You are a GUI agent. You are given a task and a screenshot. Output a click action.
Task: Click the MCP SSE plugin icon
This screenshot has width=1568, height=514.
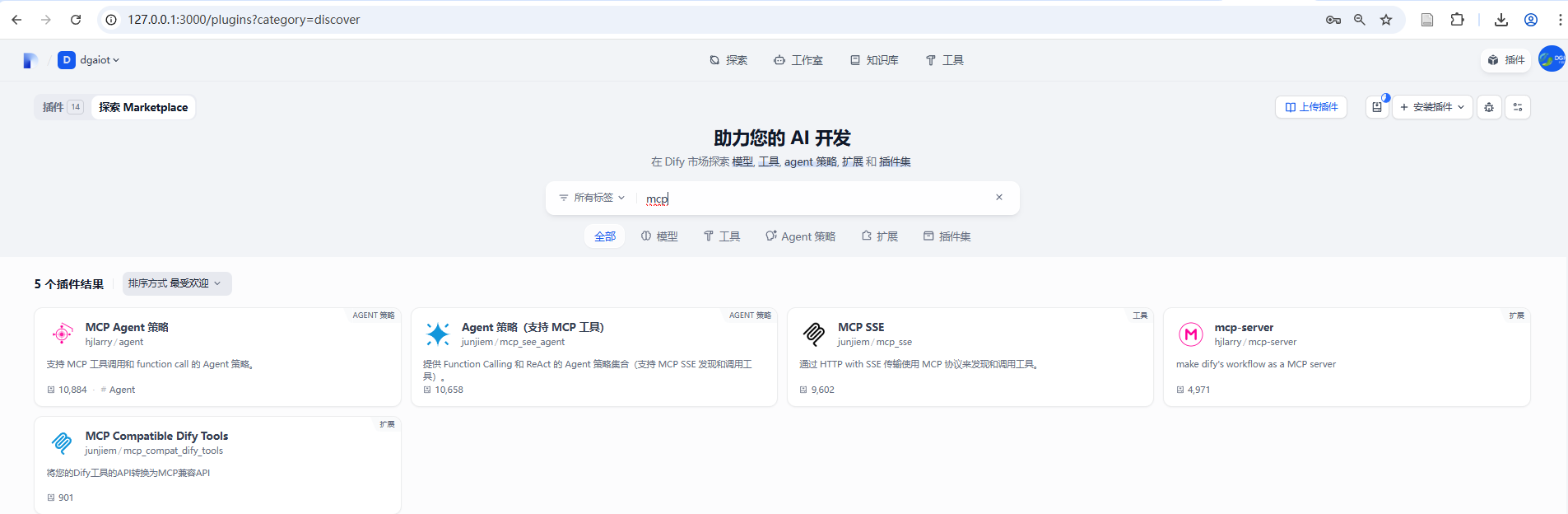[814, 334]
